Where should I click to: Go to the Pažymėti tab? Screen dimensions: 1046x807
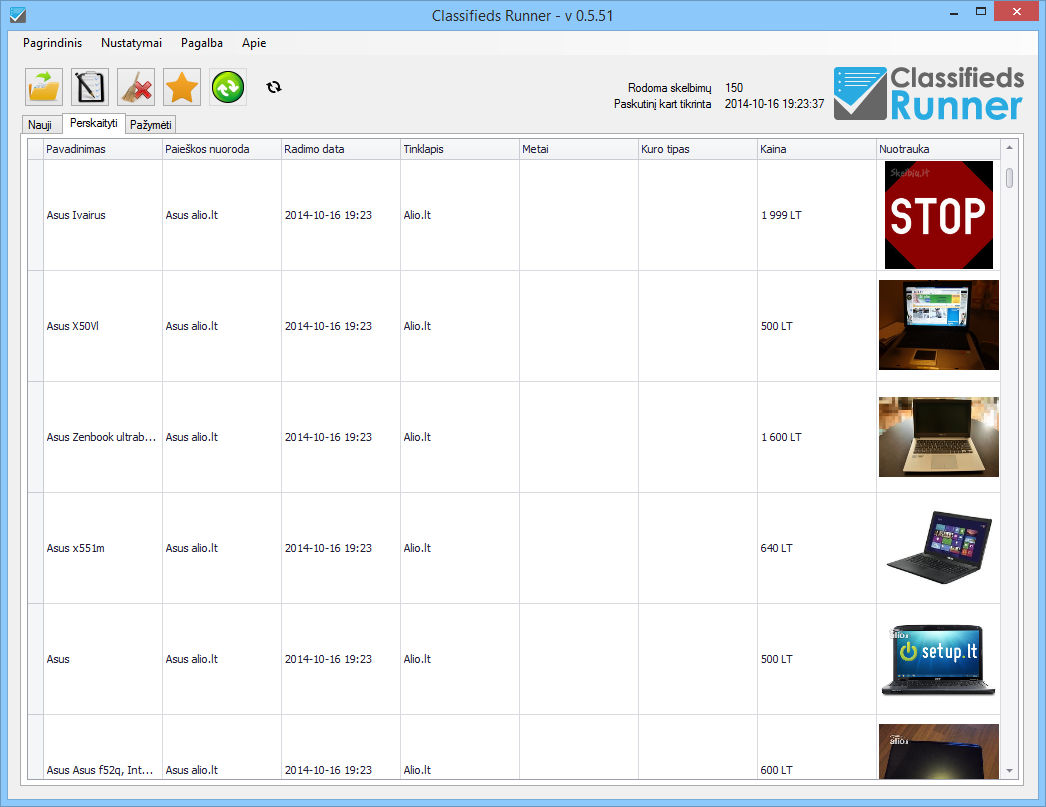click(x=151, y=125)
